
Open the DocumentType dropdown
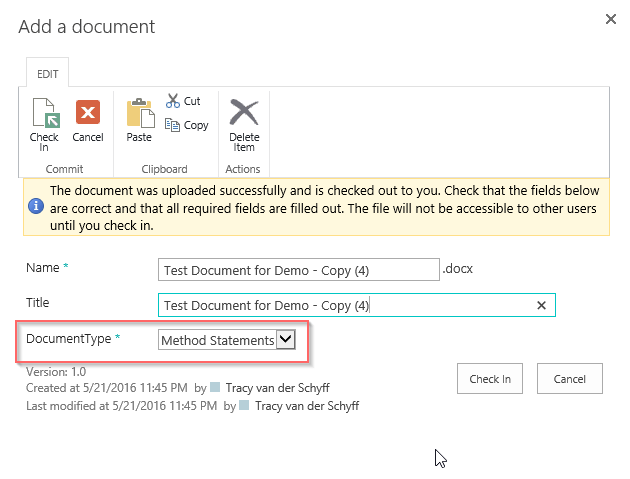coord(286,341)
